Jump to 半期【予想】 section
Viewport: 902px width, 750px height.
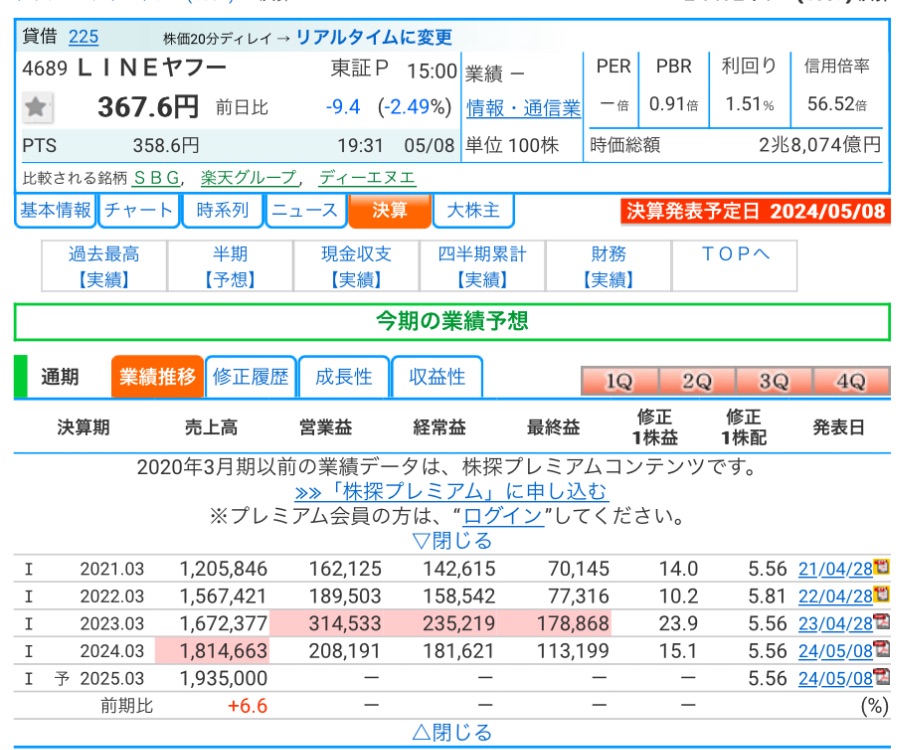pyautogui.click(x=230, y=266)
